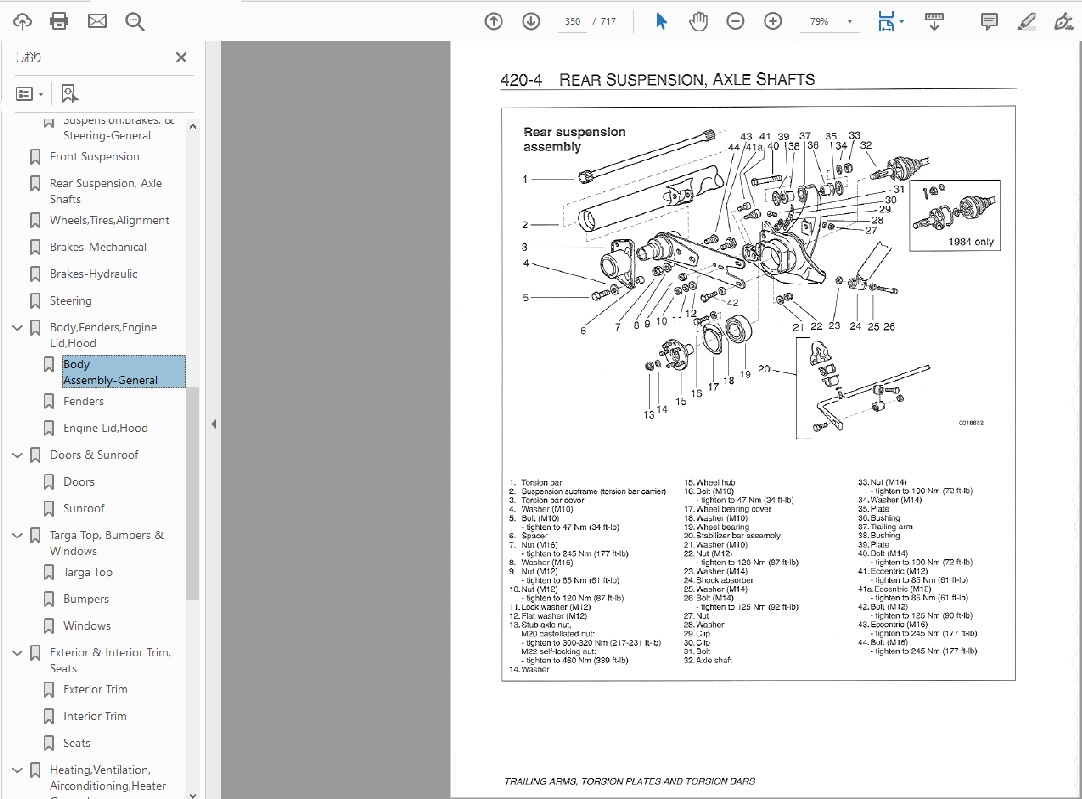This screenshot has width=1082, height=799.
Task: Go to previous page arrow
Action: tap(493, 21)
